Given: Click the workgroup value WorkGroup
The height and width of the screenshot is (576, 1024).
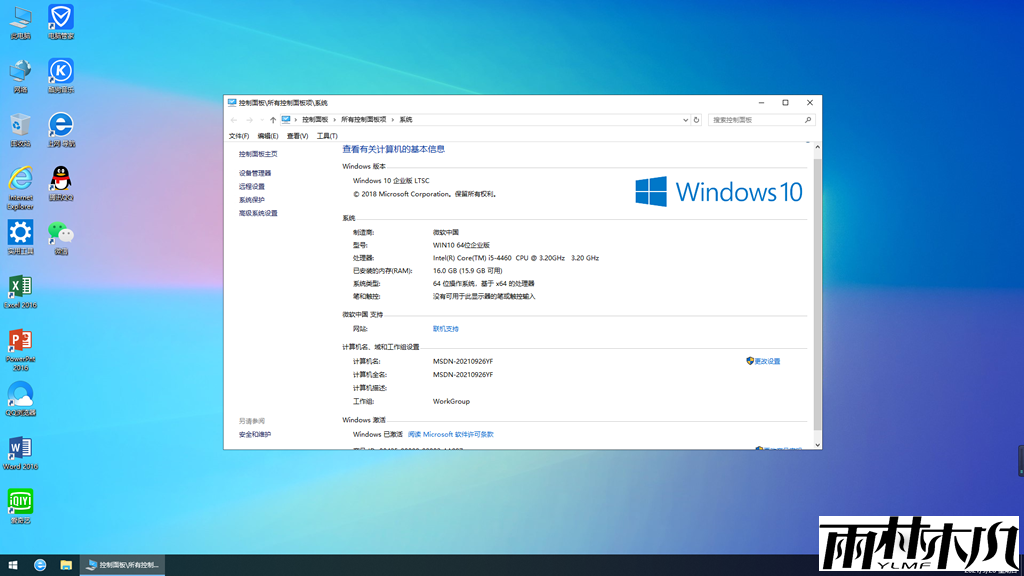Looking at the screenshot, I should coord(451,401).
